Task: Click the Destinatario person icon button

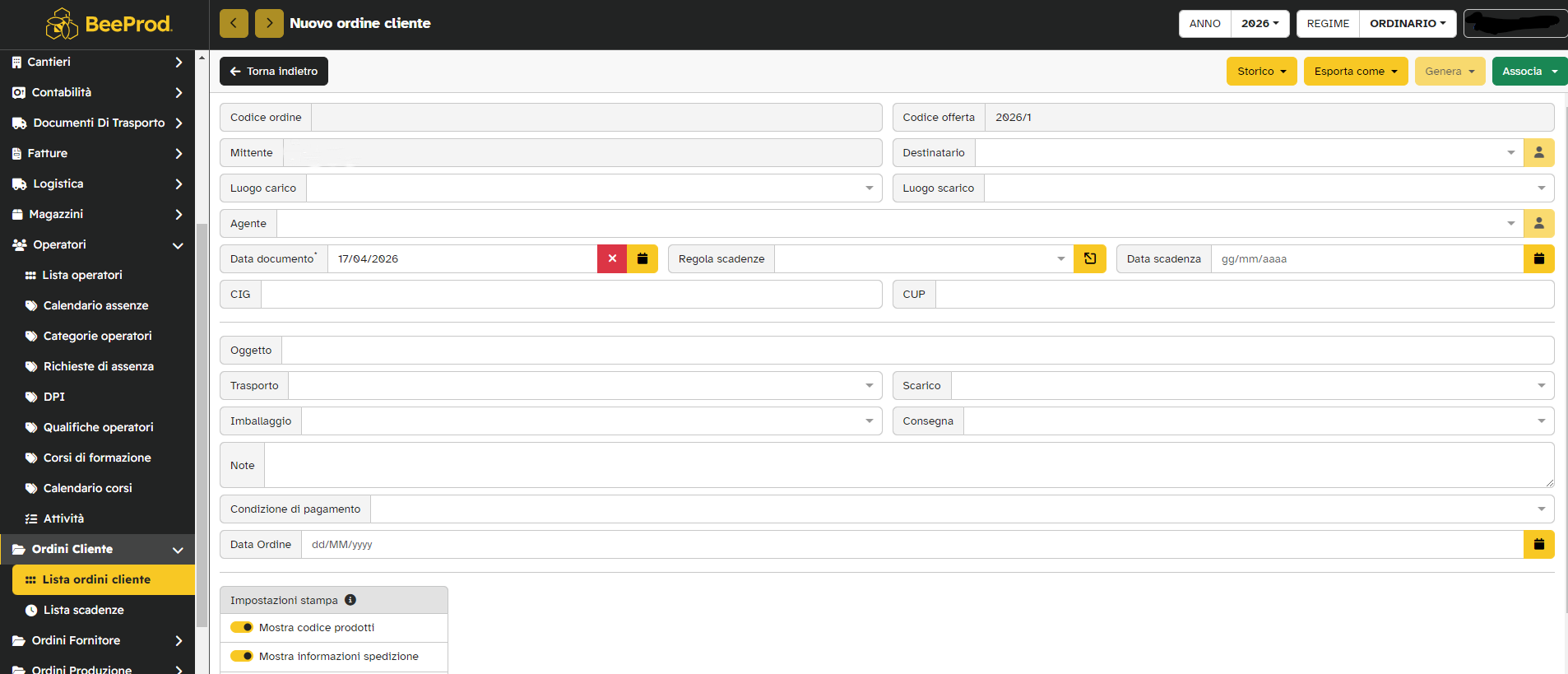Action: 1538,152
